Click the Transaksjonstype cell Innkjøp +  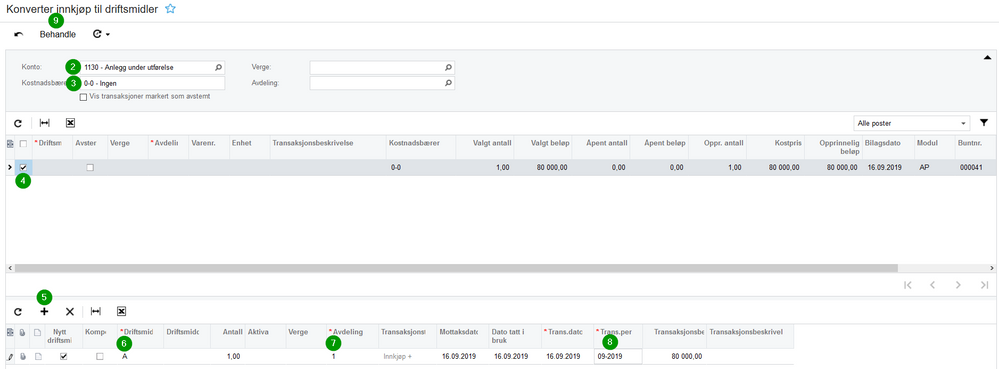pyautogui.click(x=407, y=357)
